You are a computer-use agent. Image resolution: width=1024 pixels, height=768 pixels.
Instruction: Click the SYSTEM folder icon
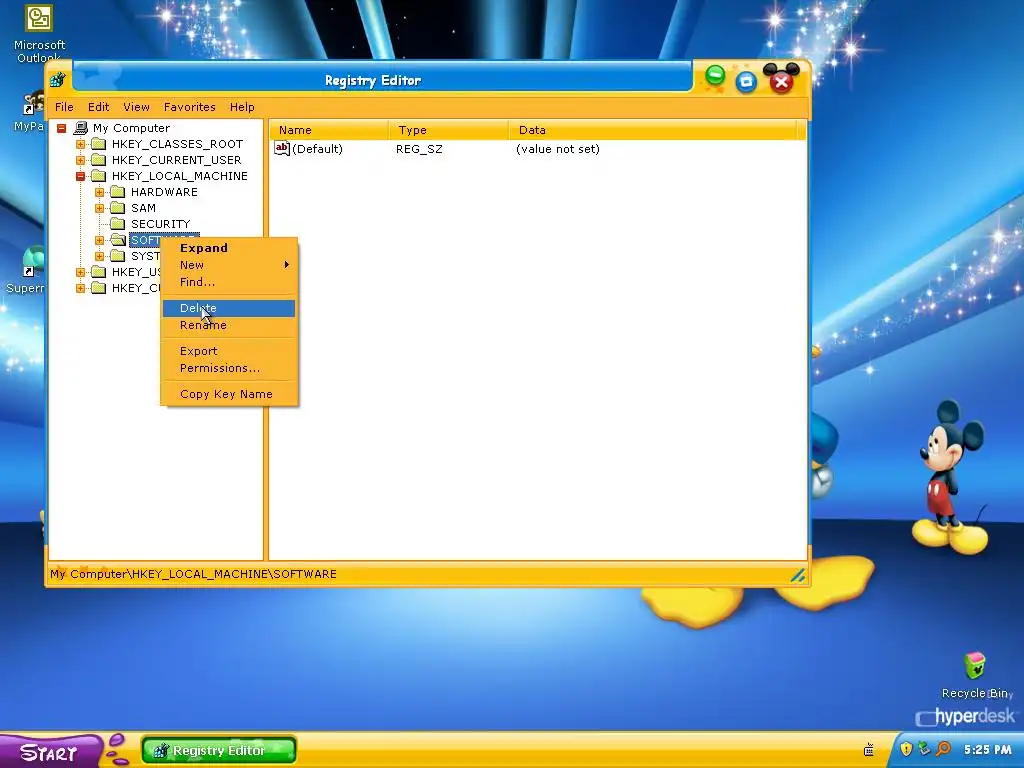tap(118, 256)
